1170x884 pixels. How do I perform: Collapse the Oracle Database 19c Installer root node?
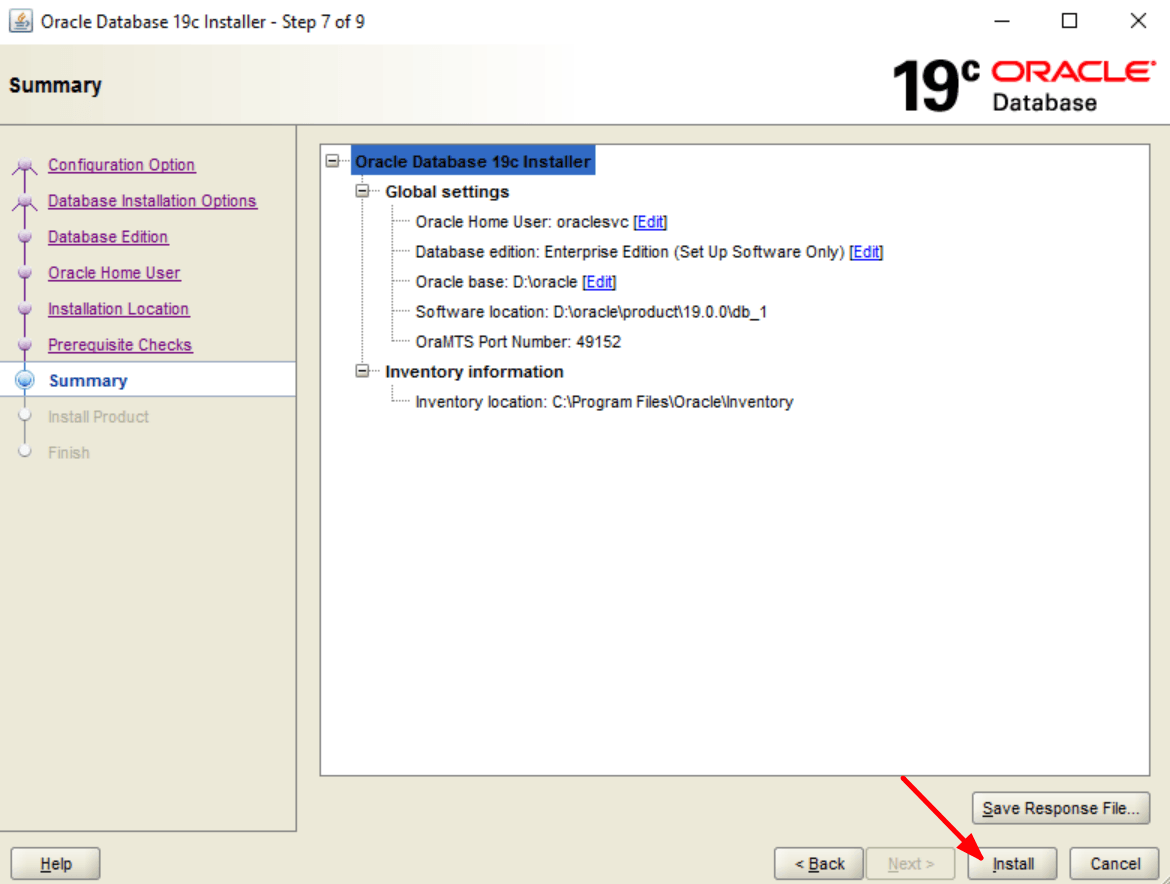(333, 161)
